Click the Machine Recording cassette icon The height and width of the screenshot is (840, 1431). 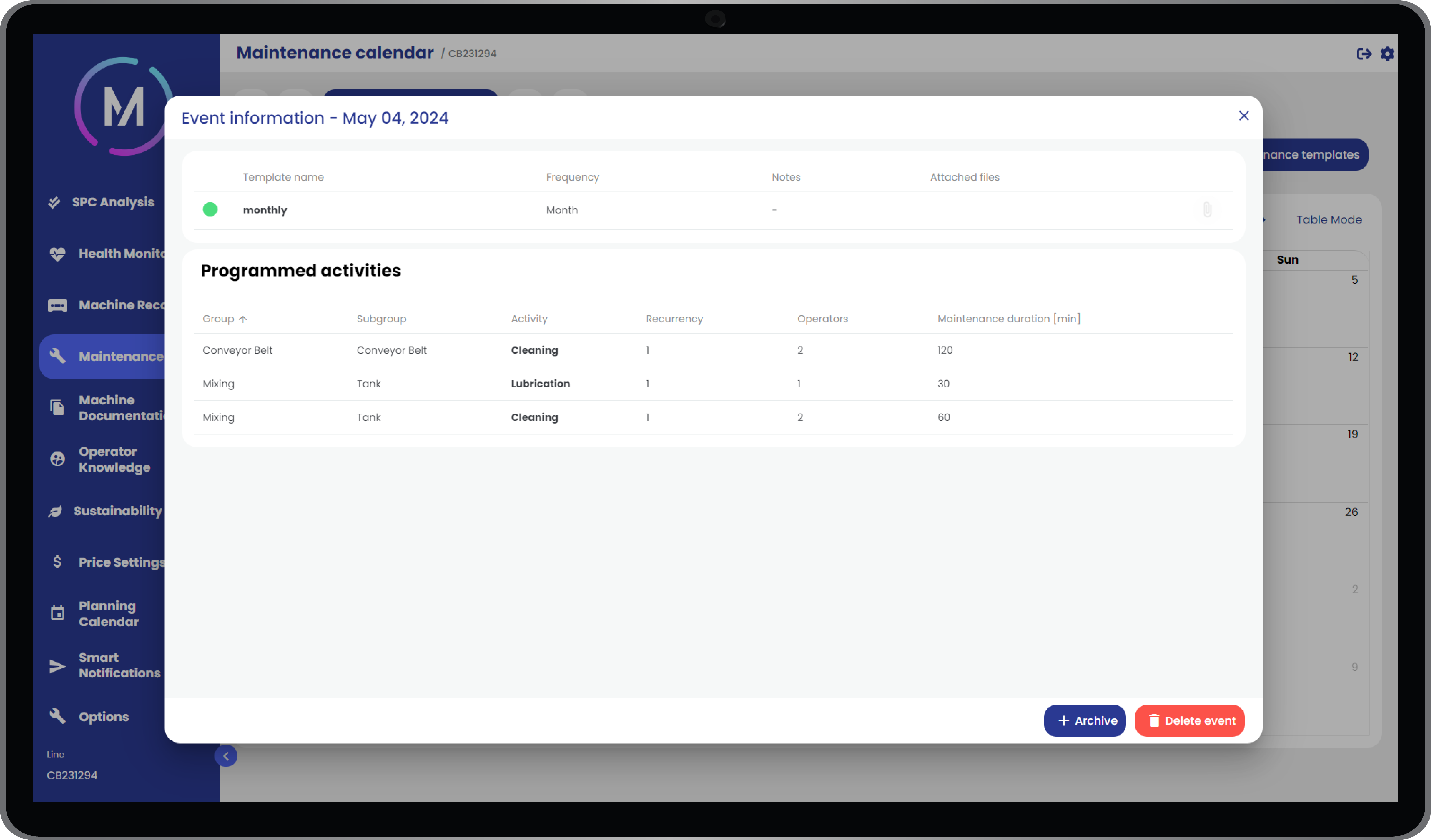pyautogui.click(x=57, y=305)
